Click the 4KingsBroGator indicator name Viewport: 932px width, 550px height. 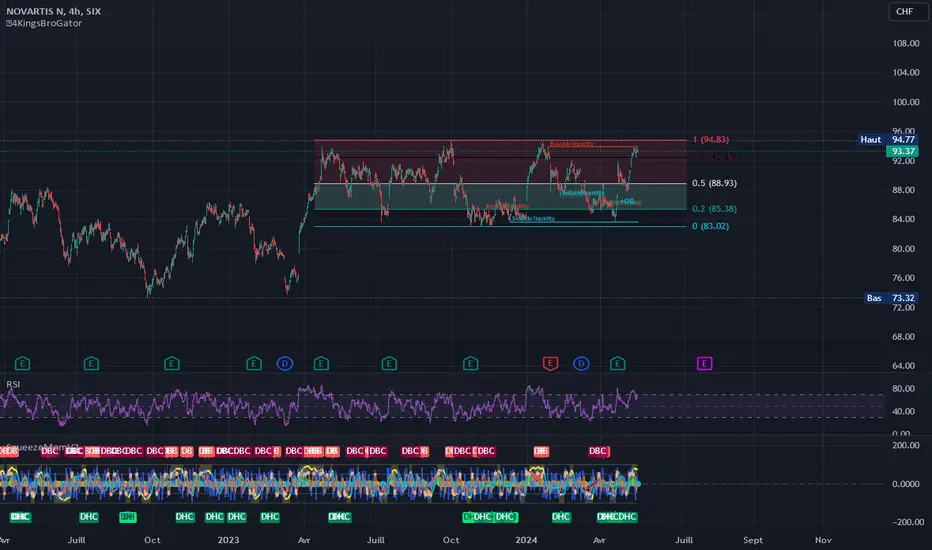click(44, 23)
